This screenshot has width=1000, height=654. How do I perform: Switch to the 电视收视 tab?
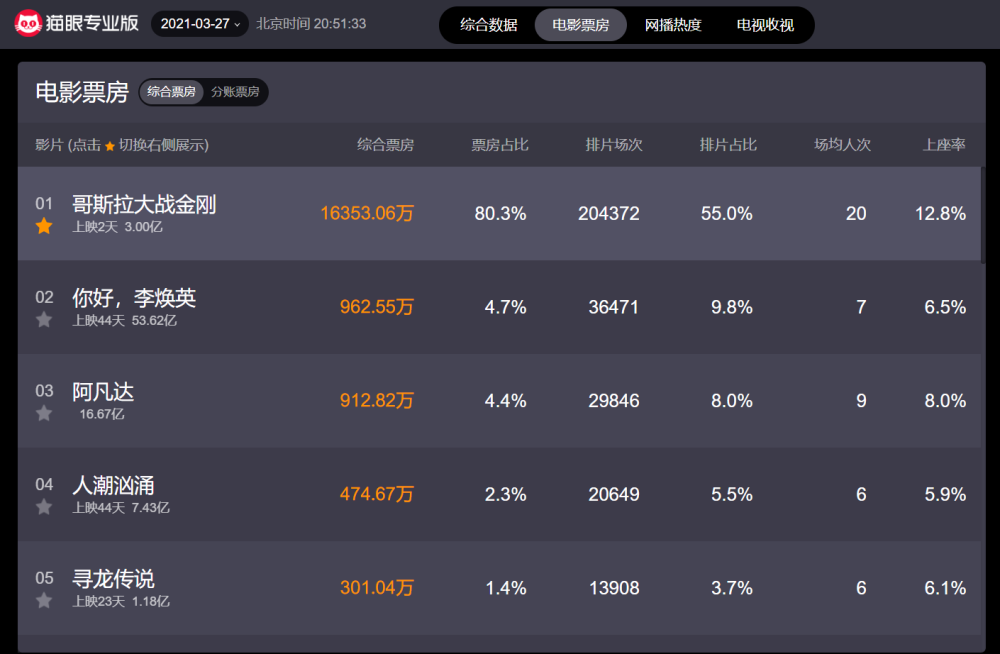pyautogui.click(x=765, y=24)
